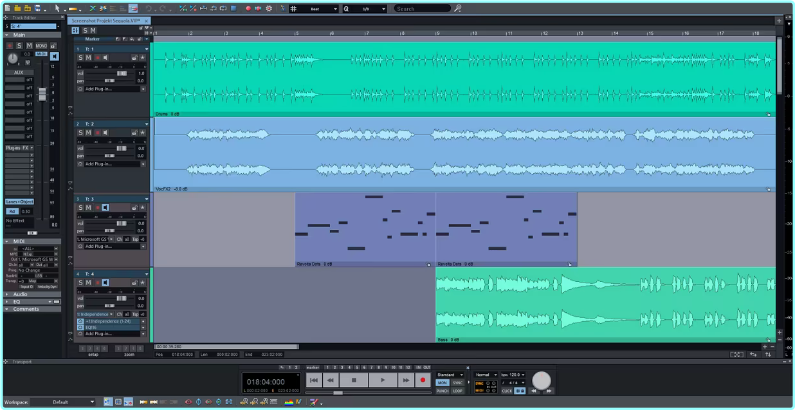Screen dimensions: 795x410
Task: Click the pencil draw icon in bottom toolbar
Action: coord(314,402)
